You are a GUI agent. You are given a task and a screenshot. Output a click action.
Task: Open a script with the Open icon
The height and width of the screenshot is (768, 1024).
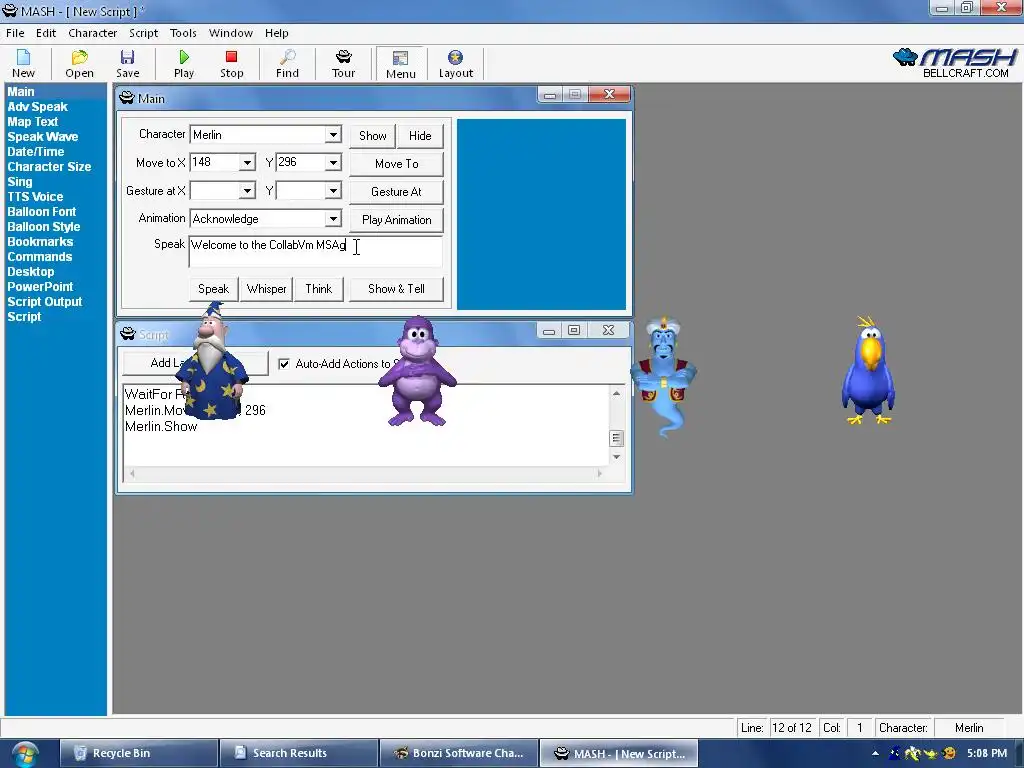79,64
